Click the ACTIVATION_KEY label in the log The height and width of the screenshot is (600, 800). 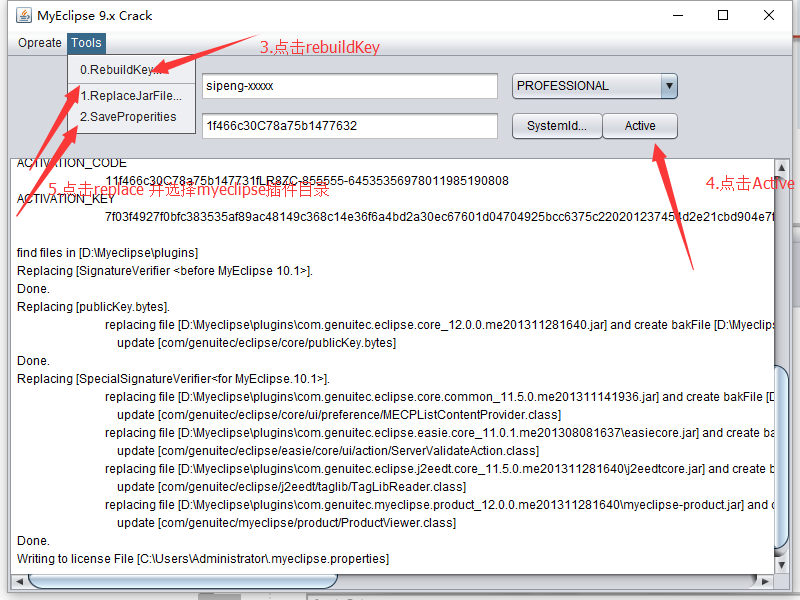click(65, 199)
